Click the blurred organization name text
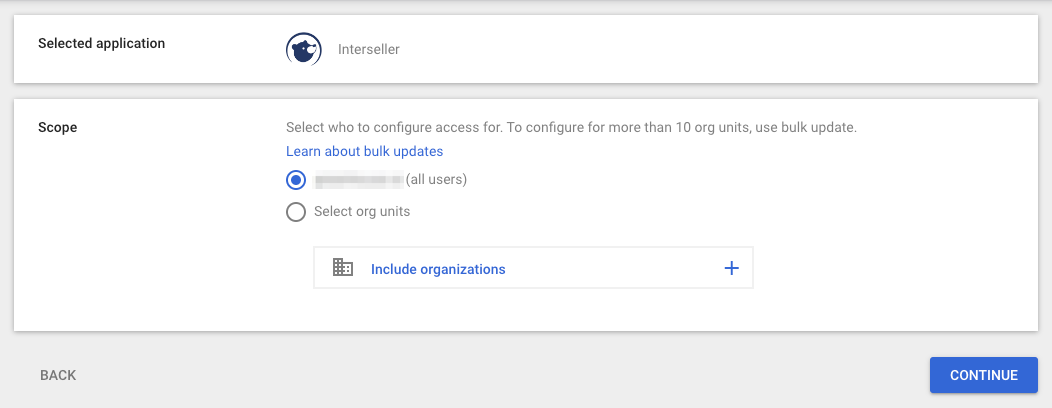1052x408 pixels. (x=359, y=180)
